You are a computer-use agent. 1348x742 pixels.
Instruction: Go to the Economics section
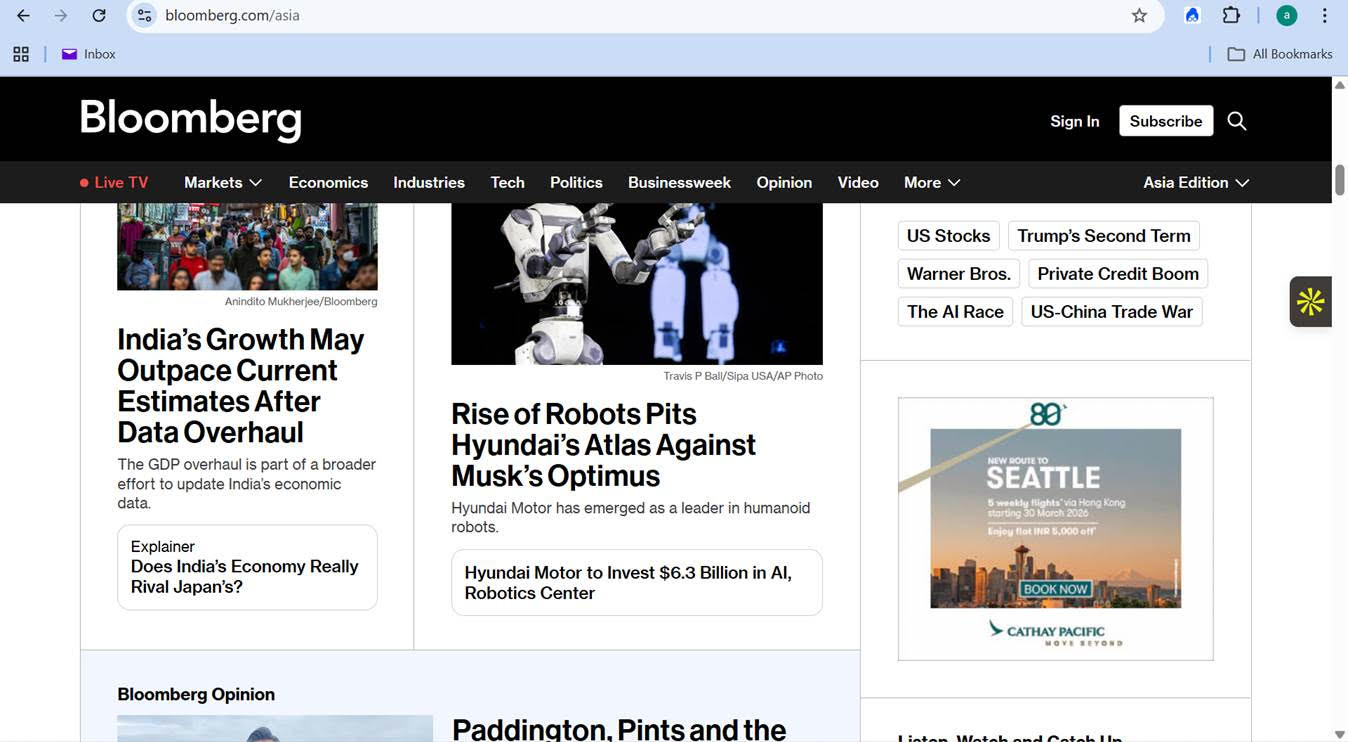328,182
